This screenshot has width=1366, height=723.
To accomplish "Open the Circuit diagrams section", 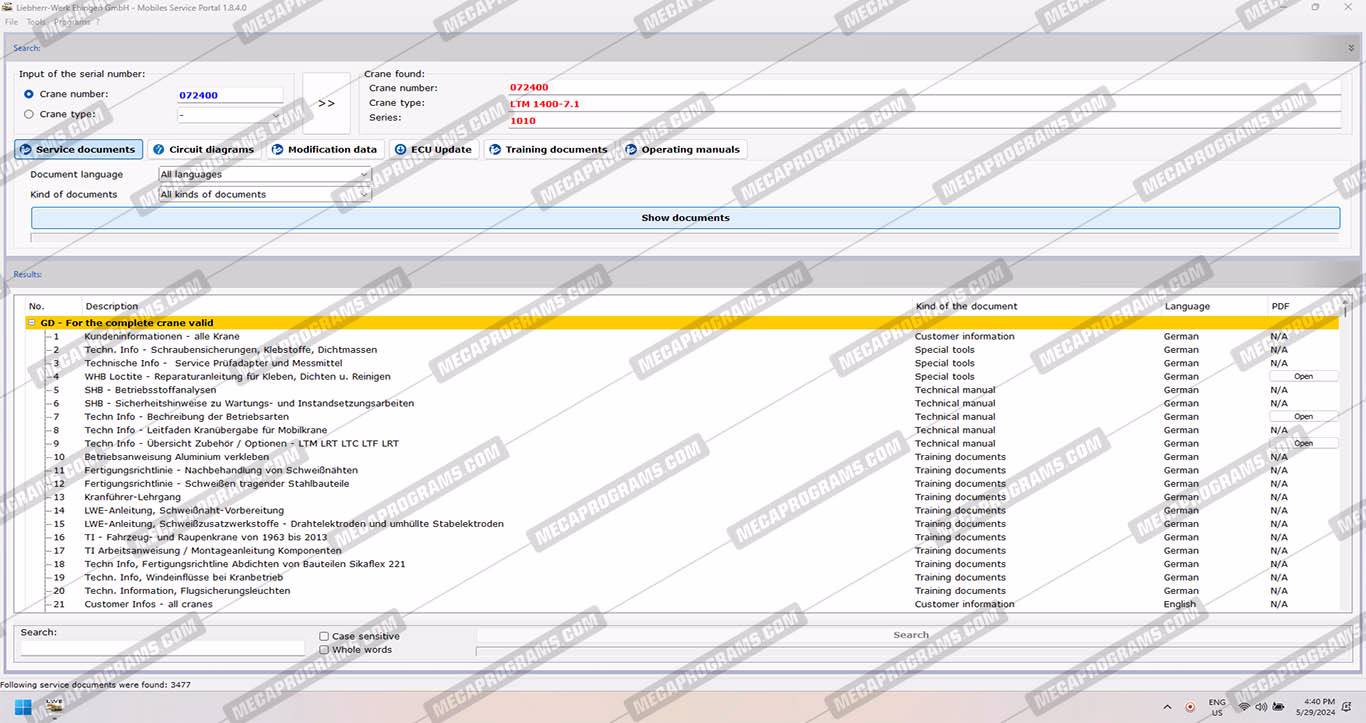I will click(204, 150).
